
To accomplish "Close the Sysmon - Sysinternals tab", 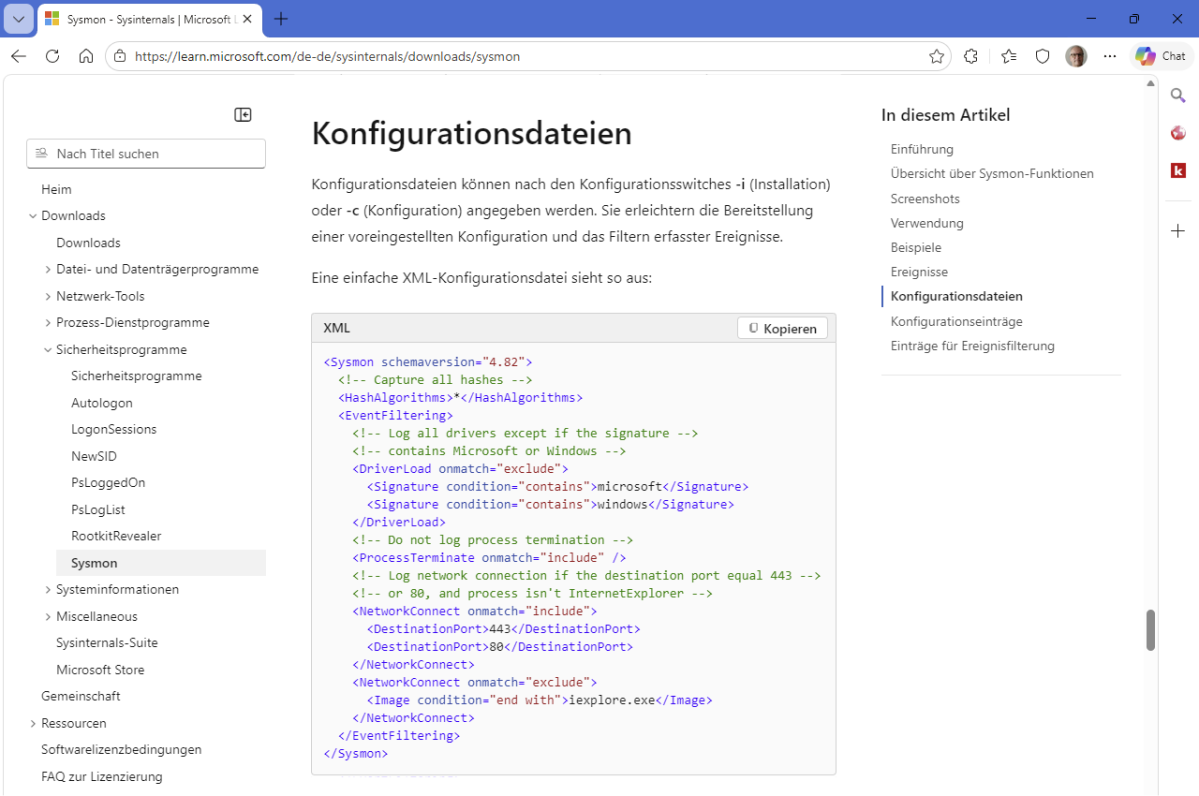I will [247, 19].
